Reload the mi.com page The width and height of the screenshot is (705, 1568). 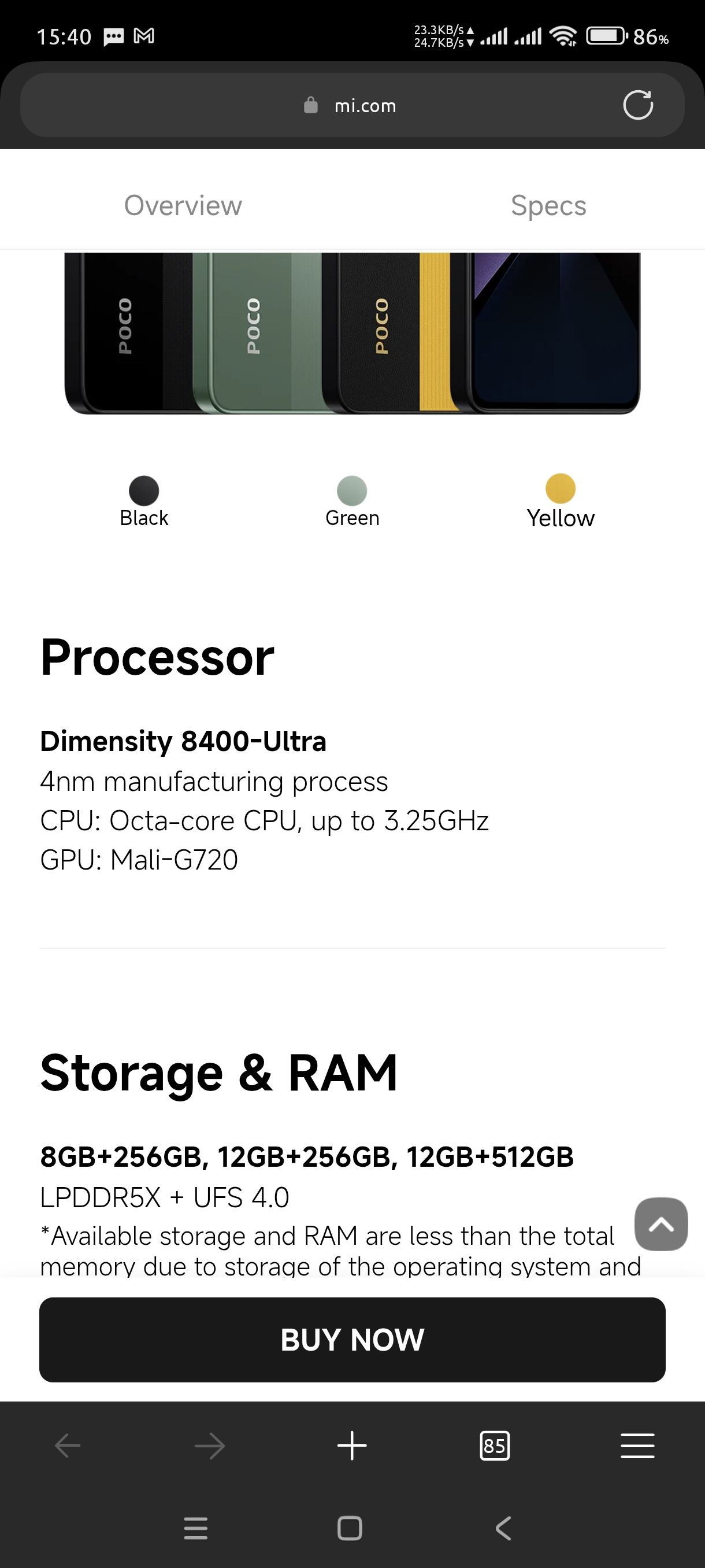637,105
